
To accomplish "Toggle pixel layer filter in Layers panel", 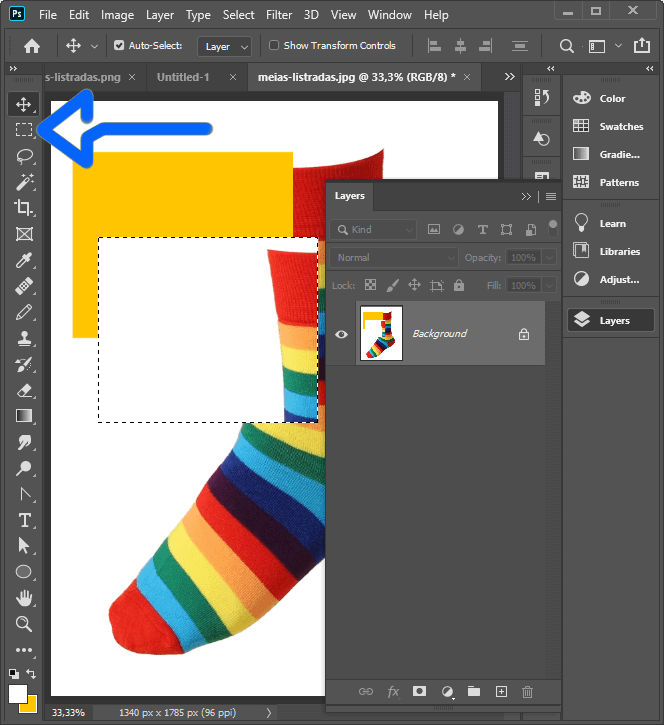I will (x=434, y=229).
